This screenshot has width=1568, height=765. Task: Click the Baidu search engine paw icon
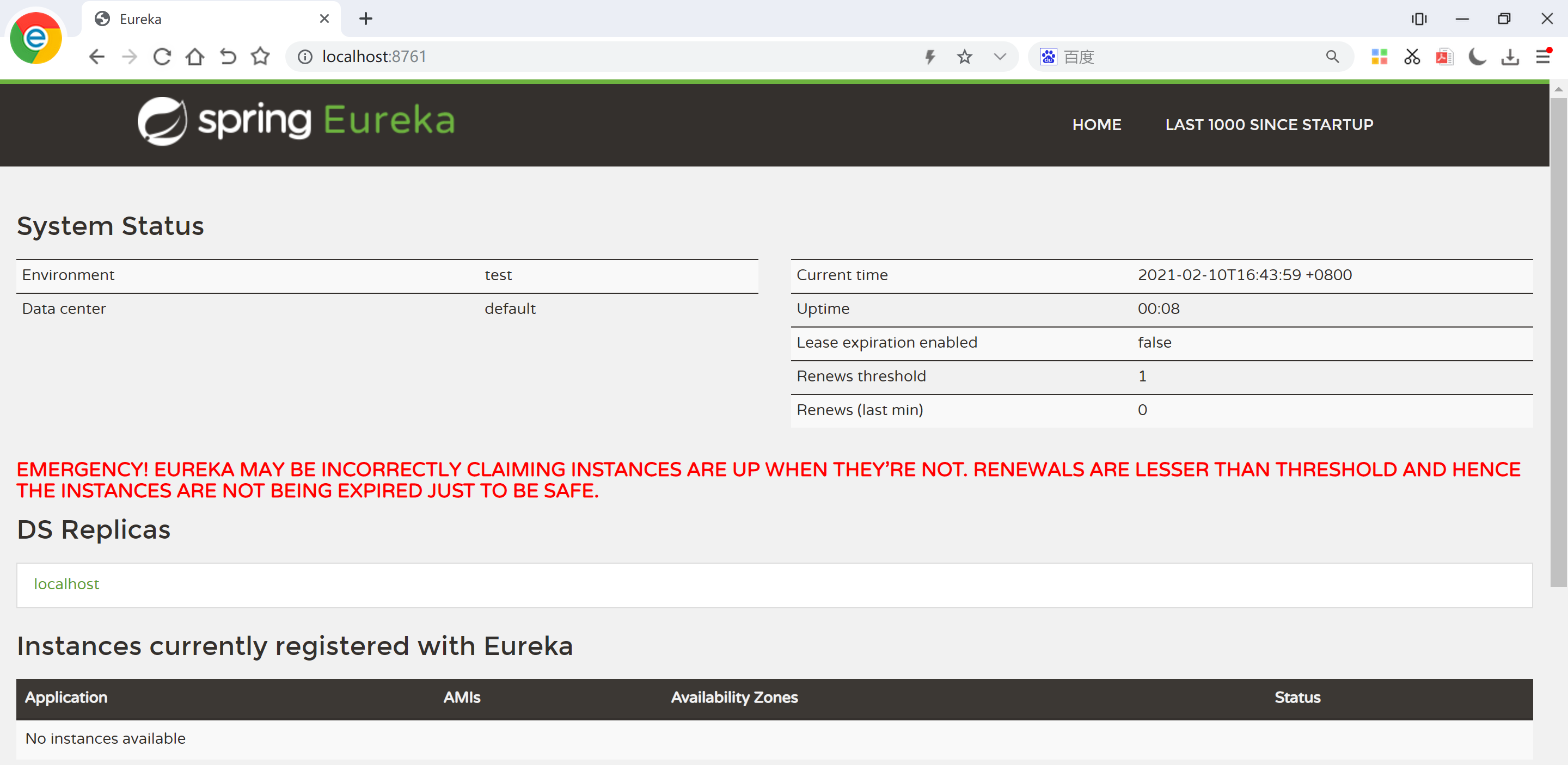click(x=1048, y=57)
